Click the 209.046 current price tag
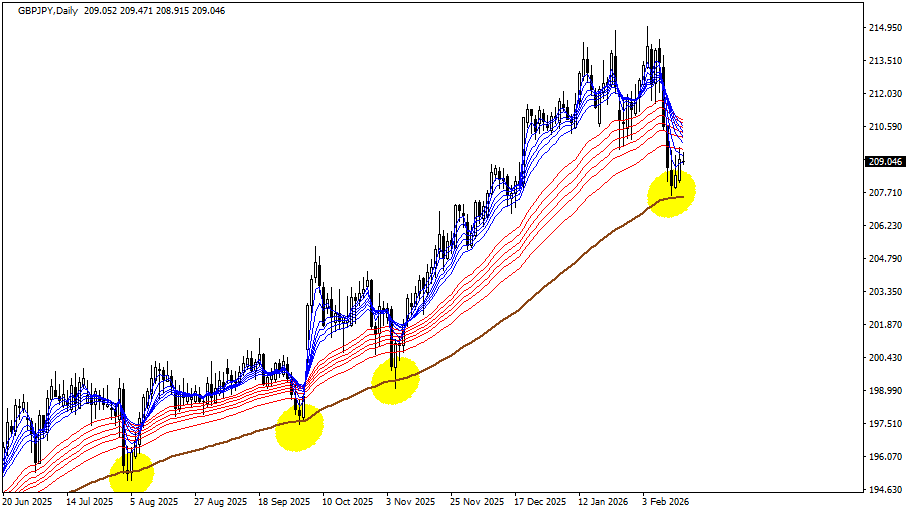 [884, 161]
